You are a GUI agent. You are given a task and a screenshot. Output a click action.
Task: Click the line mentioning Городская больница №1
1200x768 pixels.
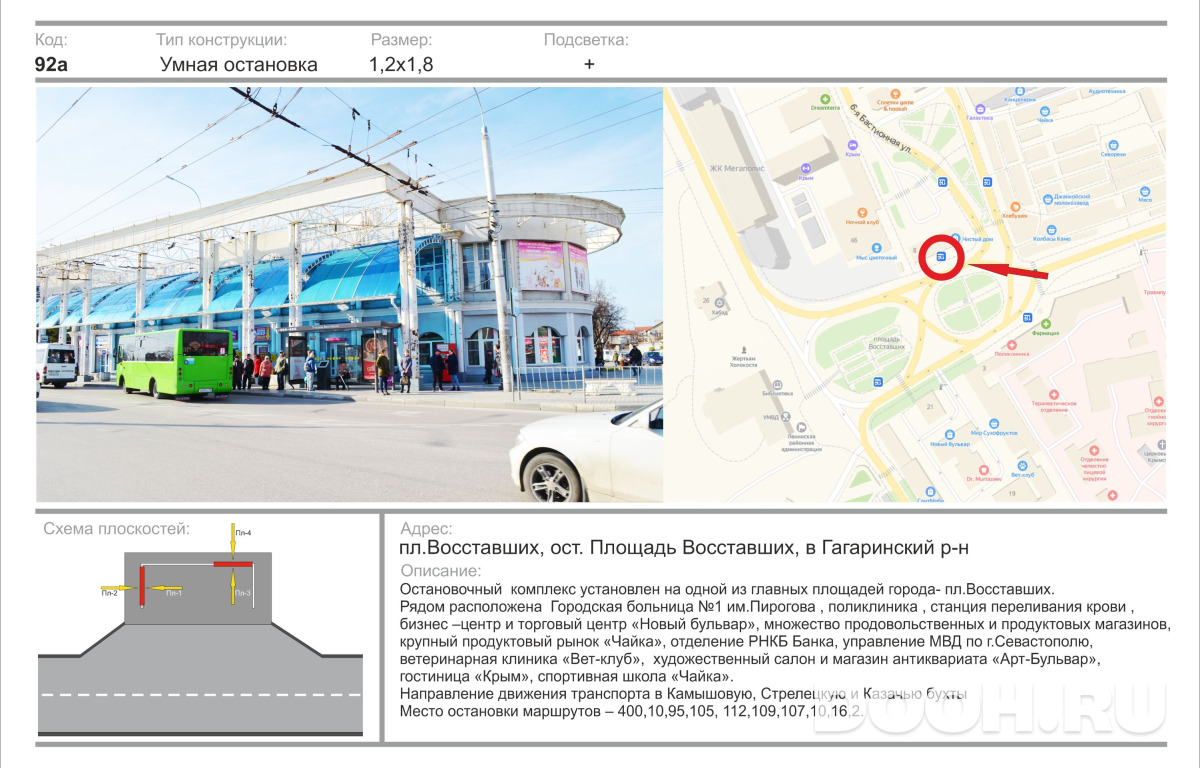pyautogui.click(x=767, y=607)
